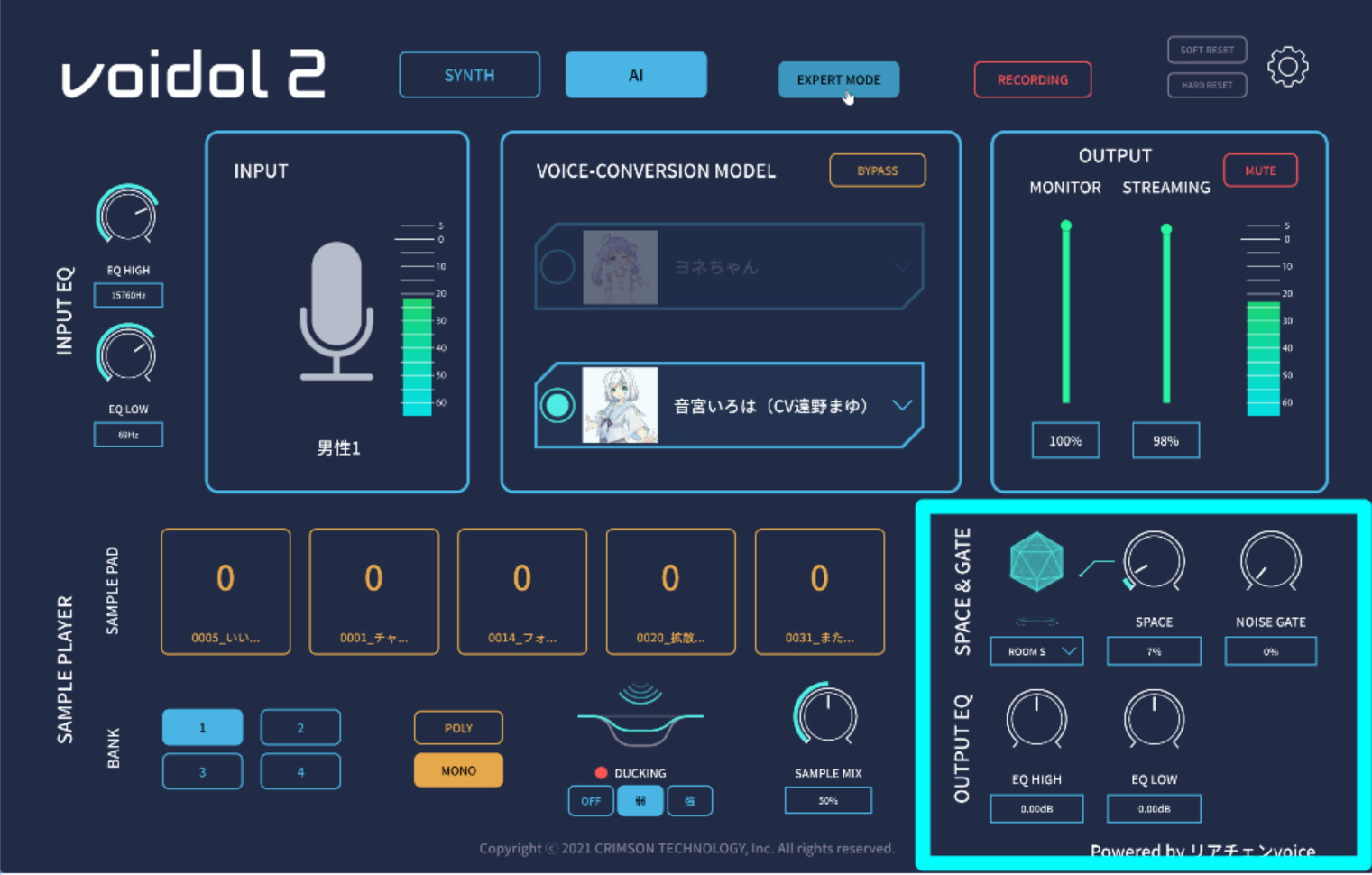Image resolution: width=1372 pixels, height=875 pixels.
Task: Click the ducking waveform icon
Action: click(640, 717)
